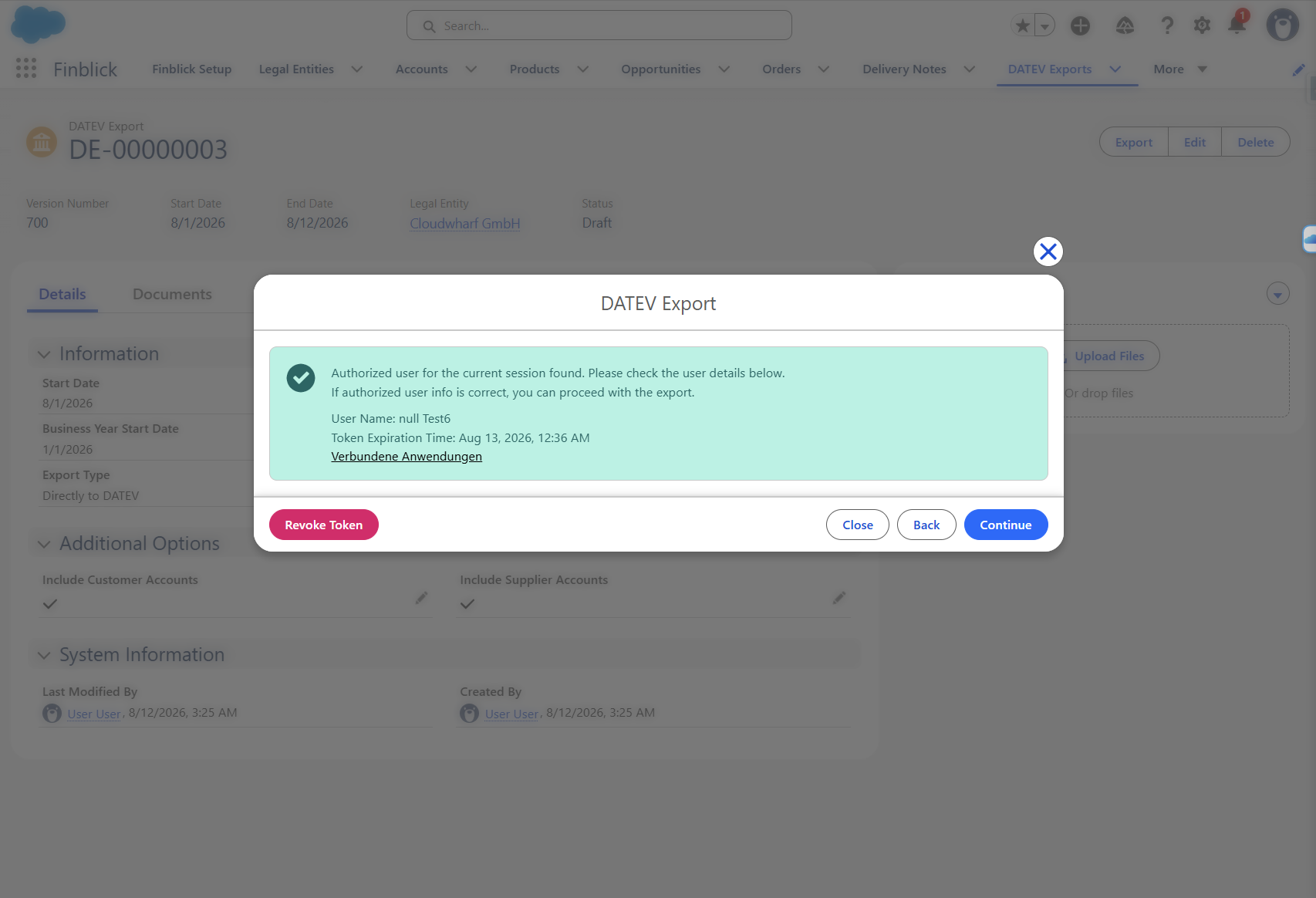Click the Export button on the record
This screenshot has height=898, width=1316.
click(1134, 142)
